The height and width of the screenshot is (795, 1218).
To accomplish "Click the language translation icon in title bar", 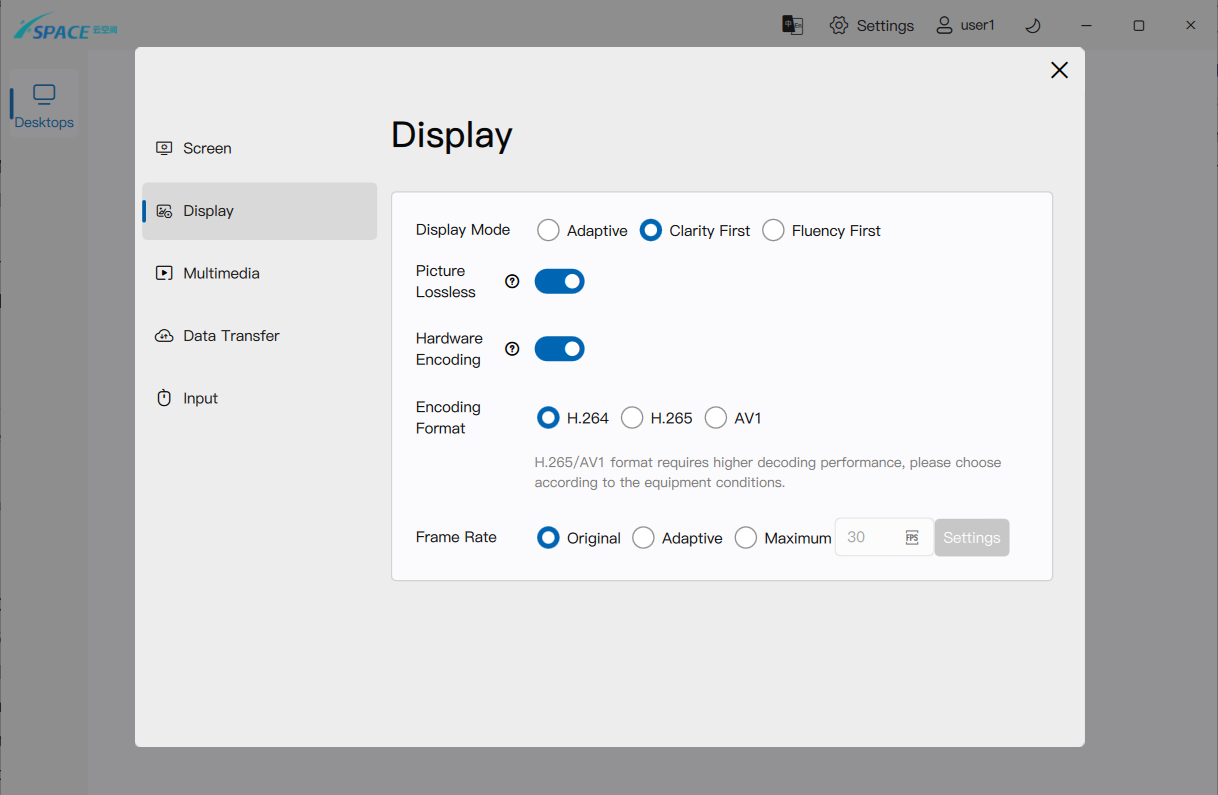I will tap(793, 25).
